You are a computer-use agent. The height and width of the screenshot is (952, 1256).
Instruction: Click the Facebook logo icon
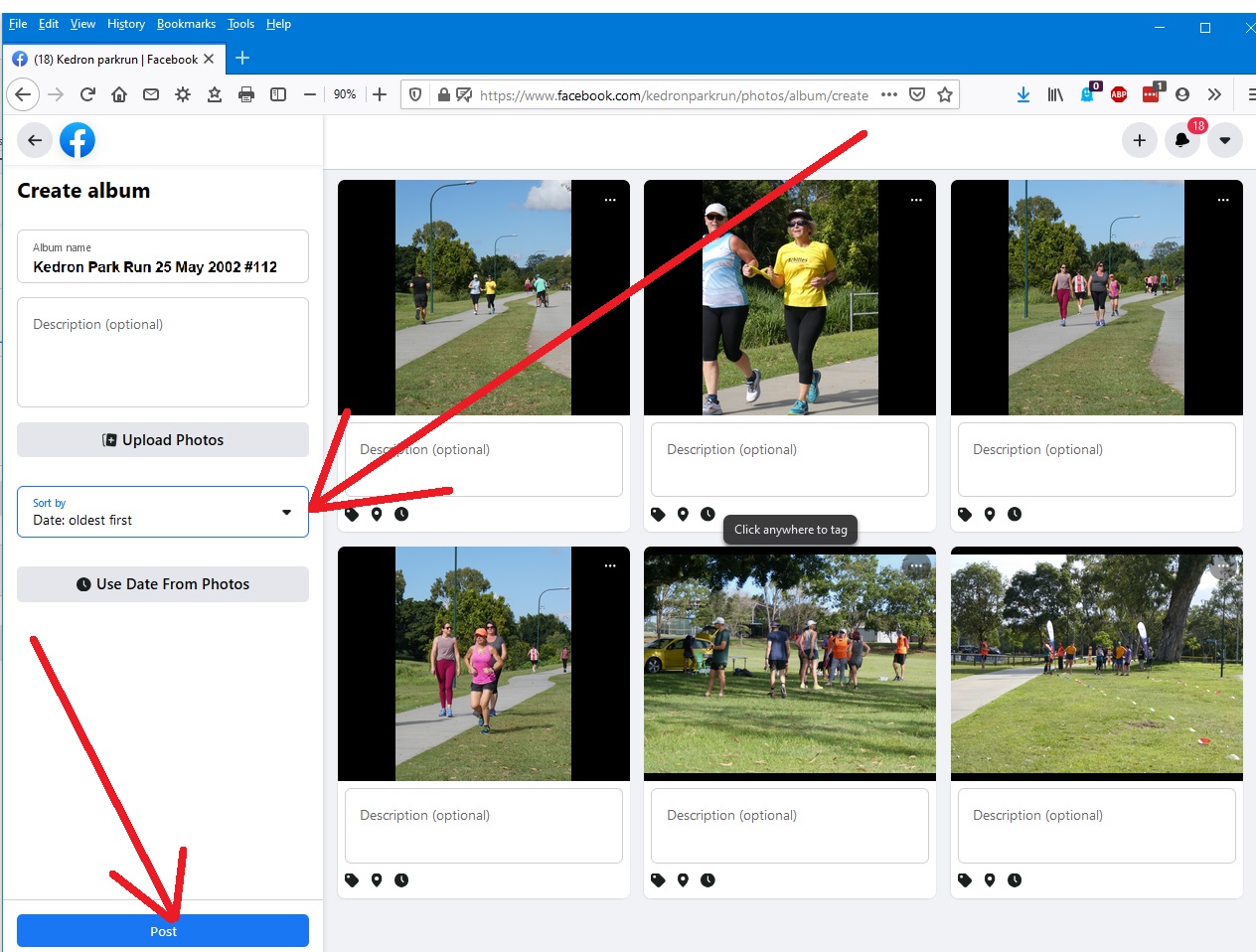pos(78,140)
